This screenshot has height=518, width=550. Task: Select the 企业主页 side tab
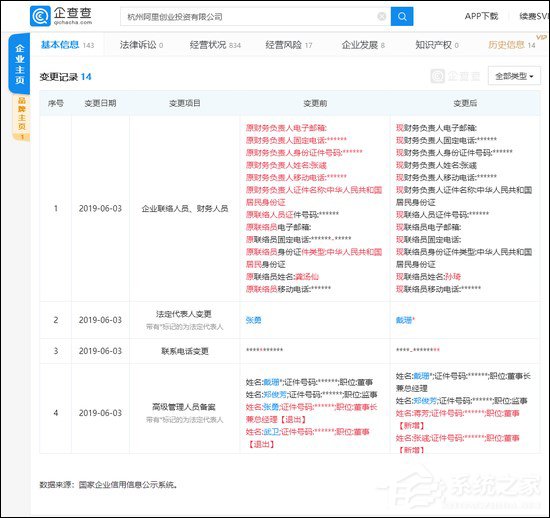pos(20,64)
